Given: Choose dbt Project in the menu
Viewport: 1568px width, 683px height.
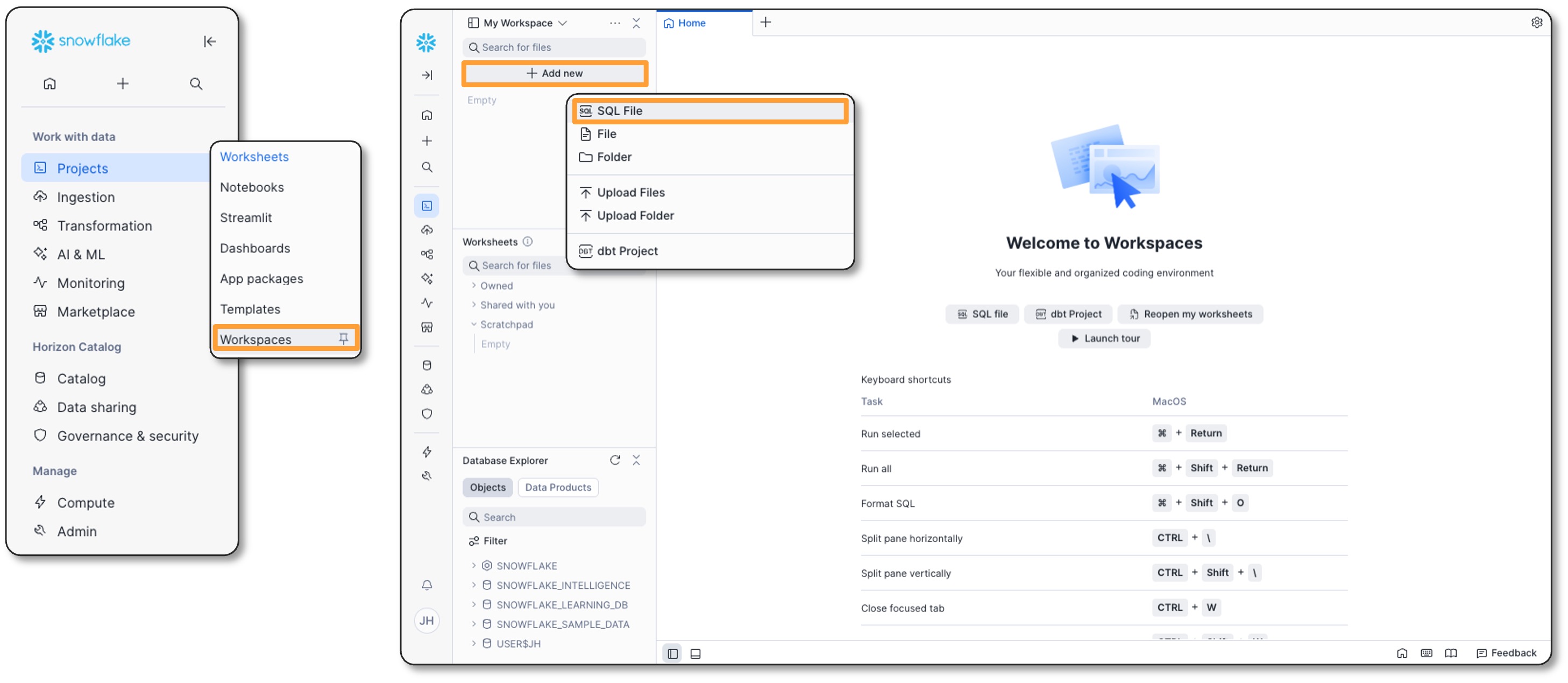Looking at the screenshot, I should pos(627,251).
